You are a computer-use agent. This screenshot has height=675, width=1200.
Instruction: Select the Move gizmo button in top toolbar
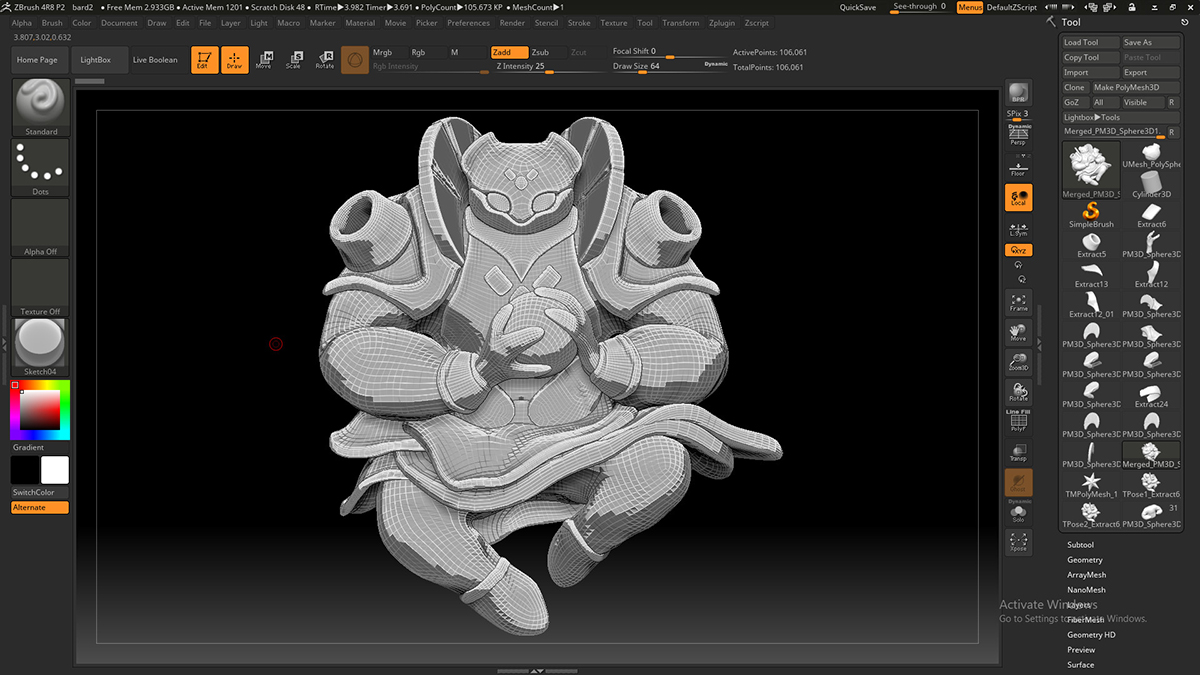pos(263,60)
